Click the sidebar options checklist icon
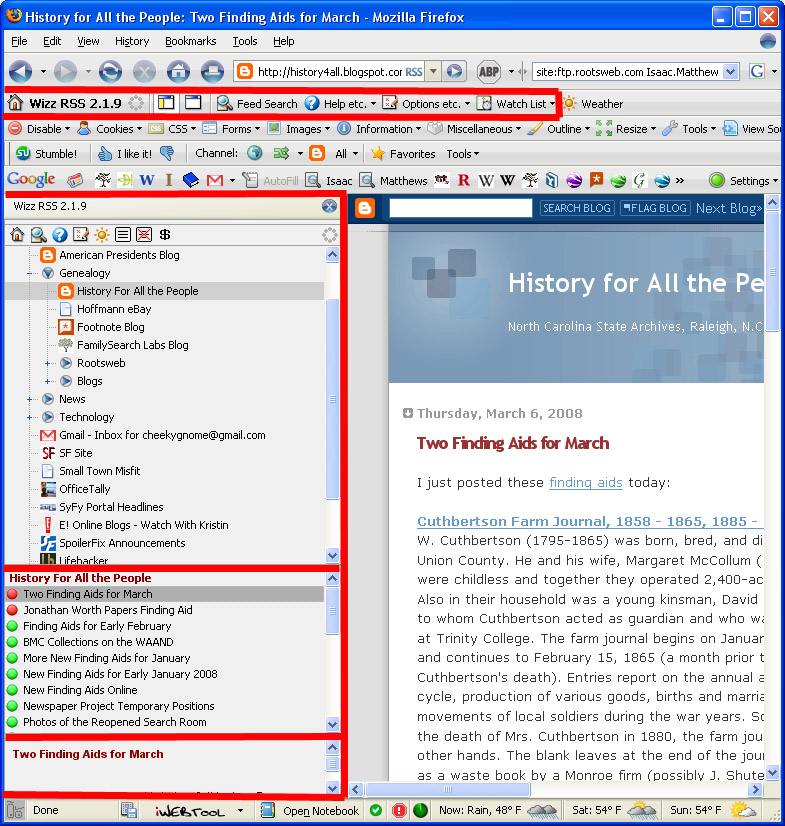Viewport: 785px width, 826px height. (81, 234)
